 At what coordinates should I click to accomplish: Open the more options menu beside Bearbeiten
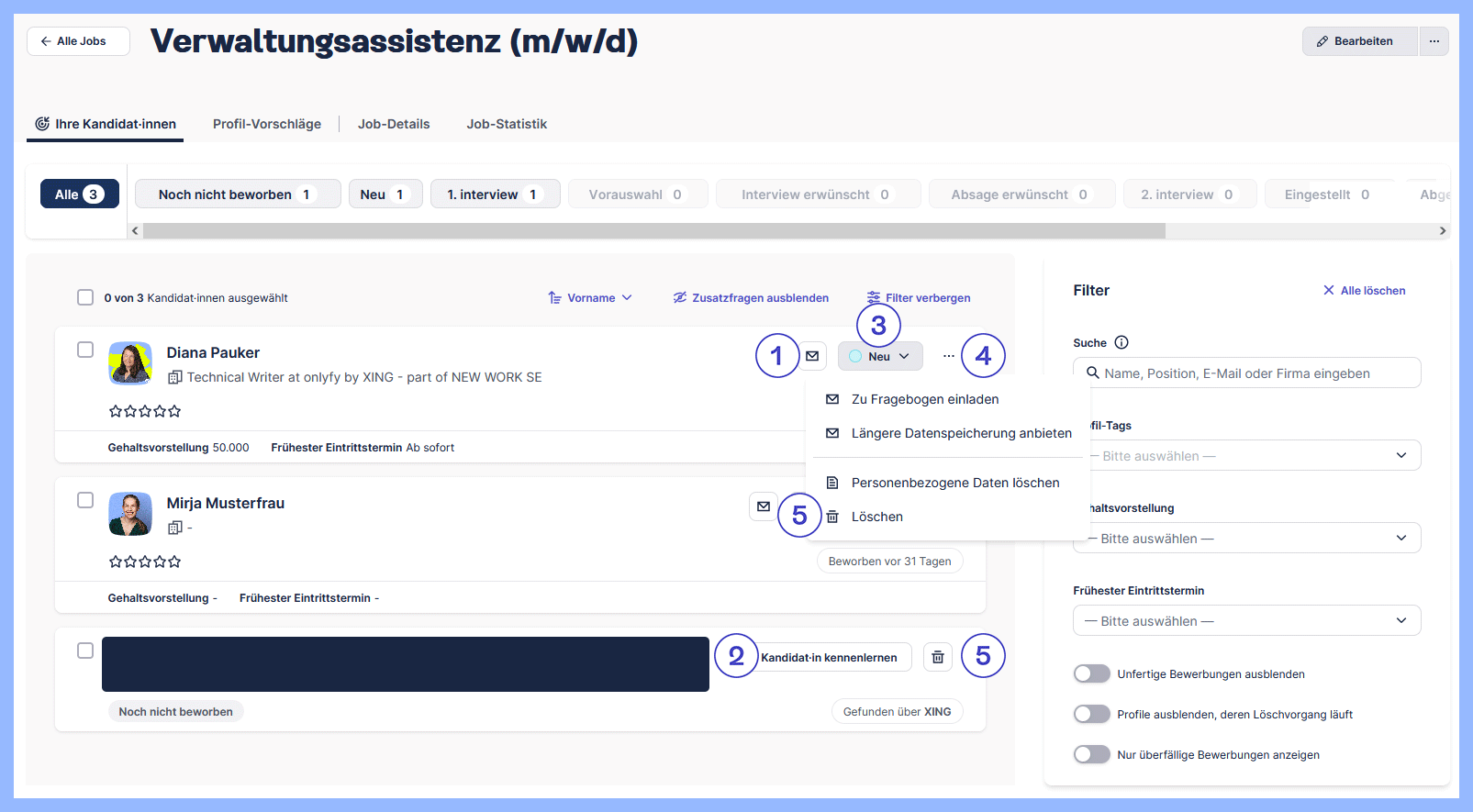coord(1434,41)
